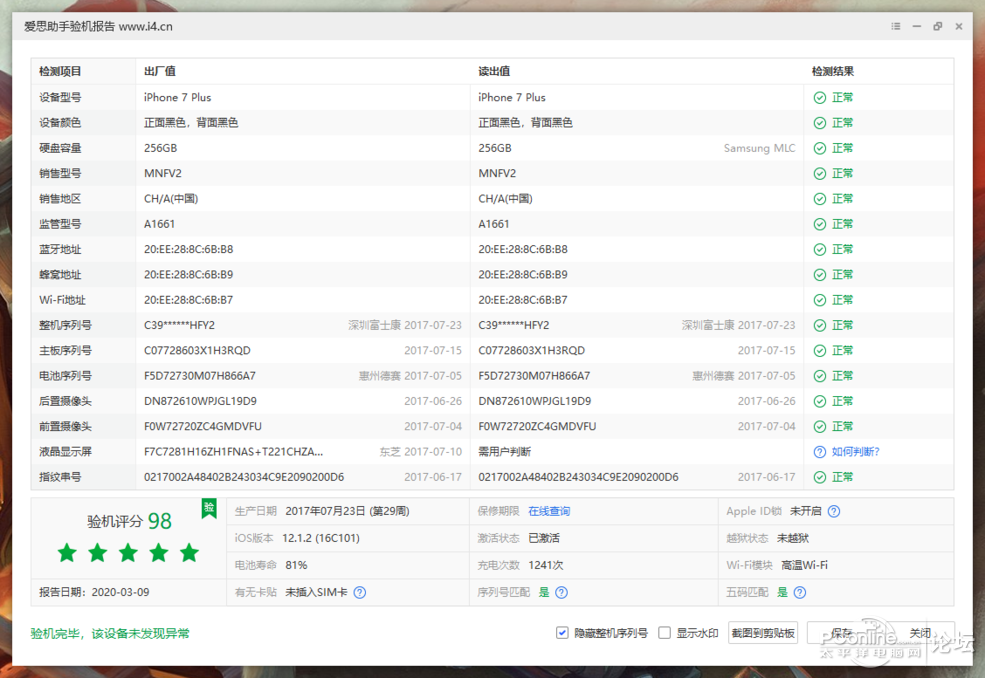Select factory 主板序列号 value C07728603X1H3RQD
Image resolution: width=985 pixels, height=678 pixels.
point(197,351)
